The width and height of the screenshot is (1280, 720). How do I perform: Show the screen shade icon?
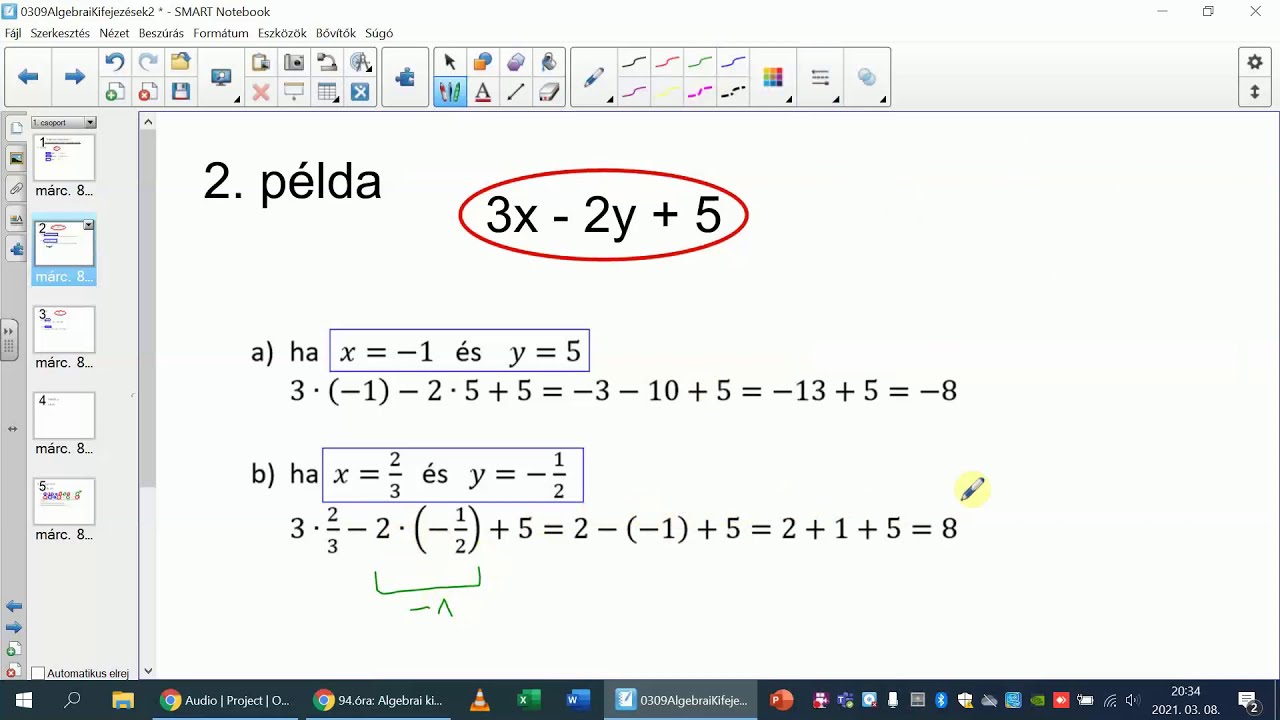click(x=294, y=92)
